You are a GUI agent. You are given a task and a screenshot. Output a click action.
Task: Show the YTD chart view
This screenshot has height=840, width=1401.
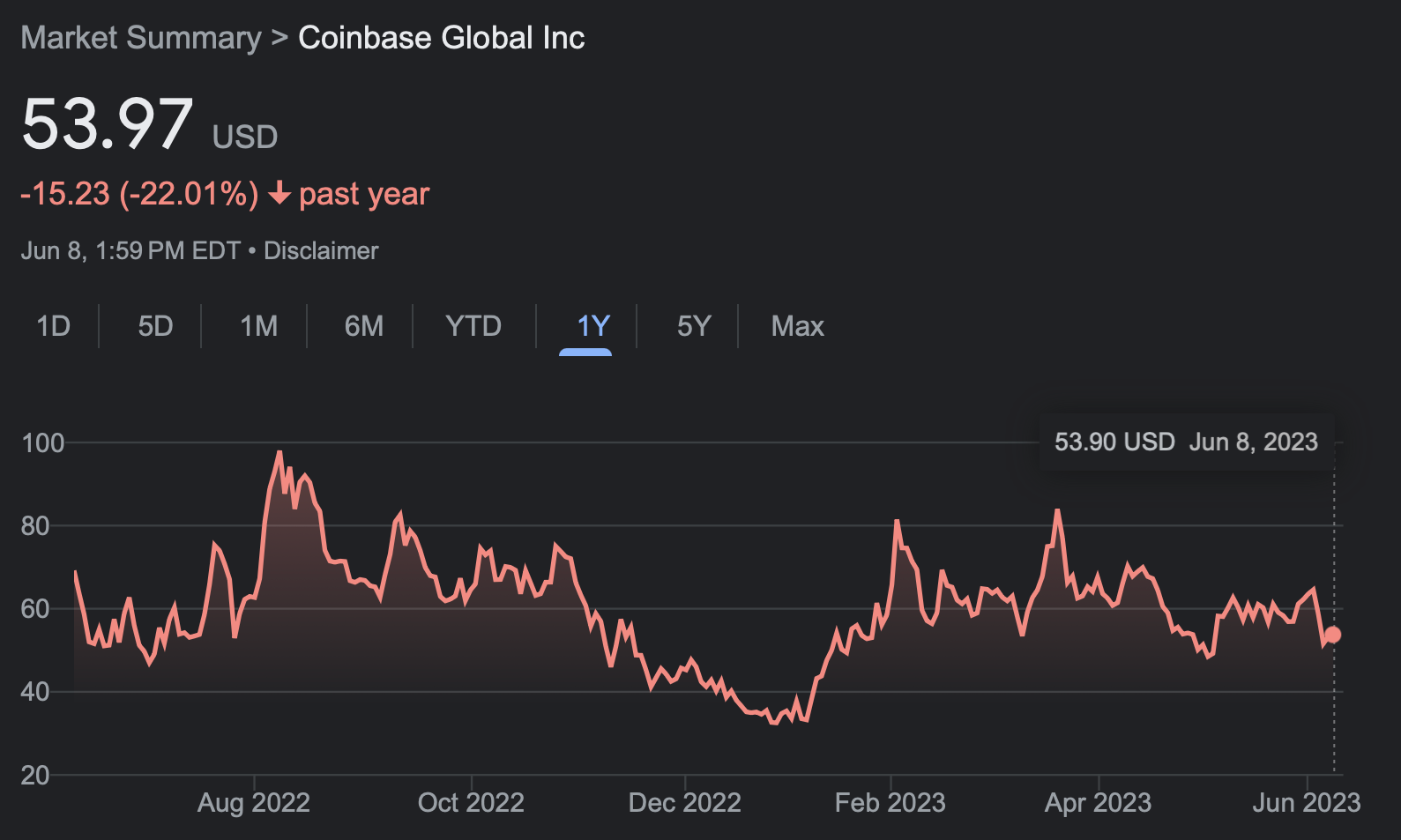[473, 326]
